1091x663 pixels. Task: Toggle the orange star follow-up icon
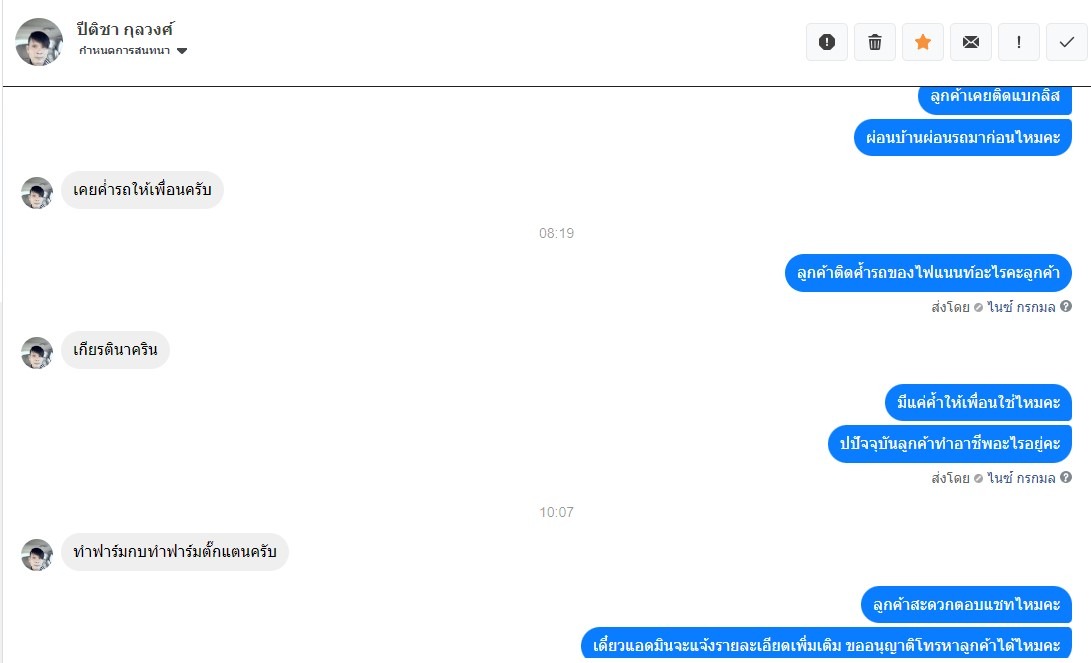click(923, 42)
